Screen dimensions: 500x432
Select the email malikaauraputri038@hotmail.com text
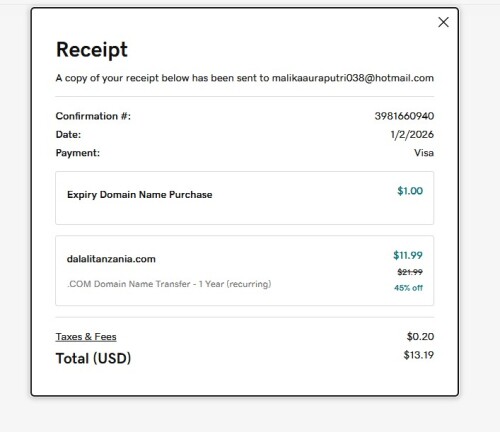[x=353, y=78]
